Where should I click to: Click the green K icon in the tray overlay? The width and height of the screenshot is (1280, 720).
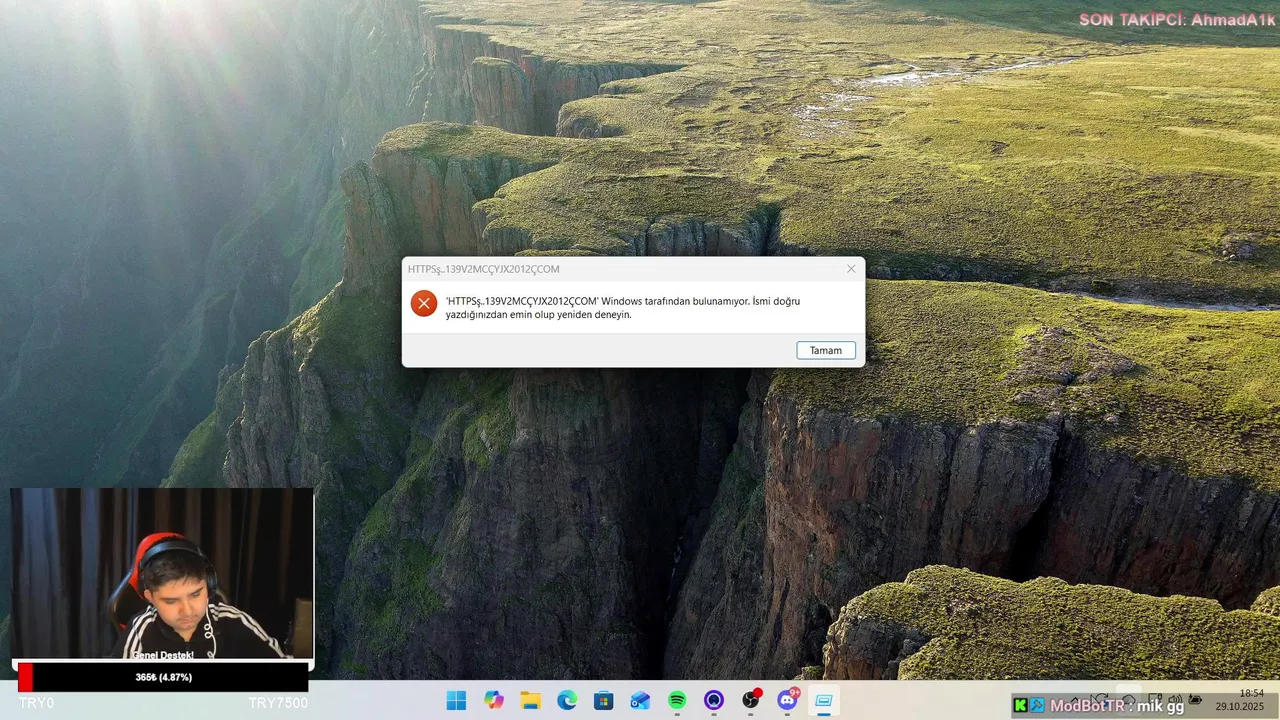1020,705
